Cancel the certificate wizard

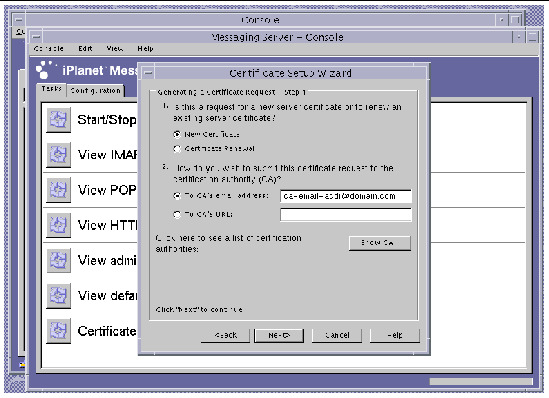[x=337, y=335]
